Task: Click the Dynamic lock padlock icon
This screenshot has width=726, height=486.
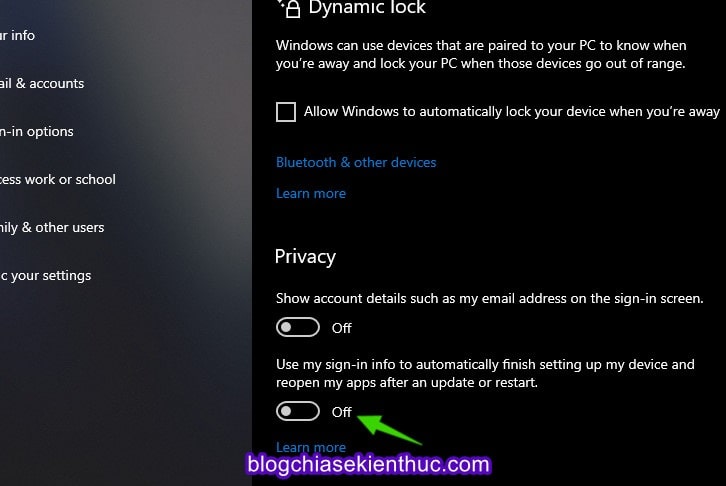Action: 290,8
